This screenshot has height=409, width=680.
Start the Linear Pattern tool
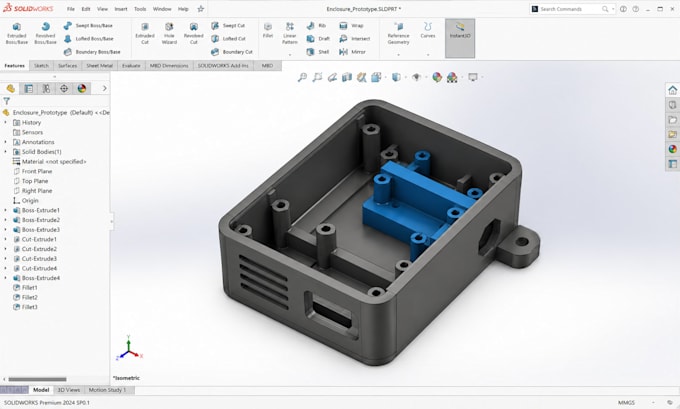(x=290, y=33)
